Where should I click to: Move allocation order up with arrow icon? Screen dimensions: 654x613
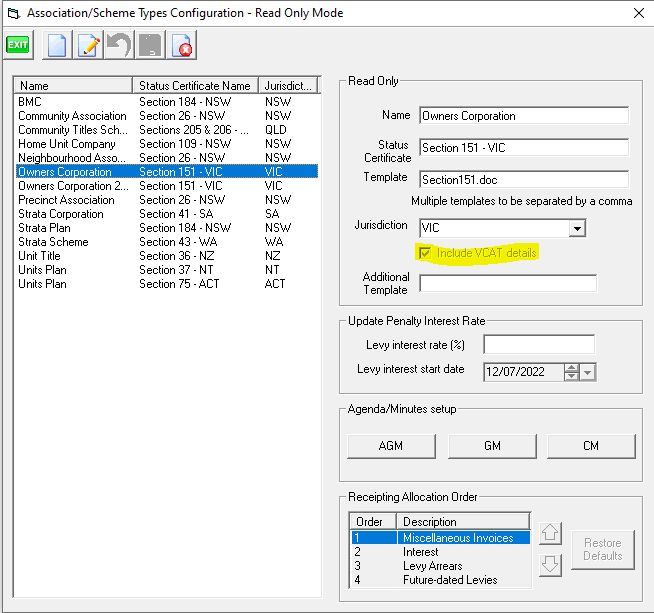(550, 533)
